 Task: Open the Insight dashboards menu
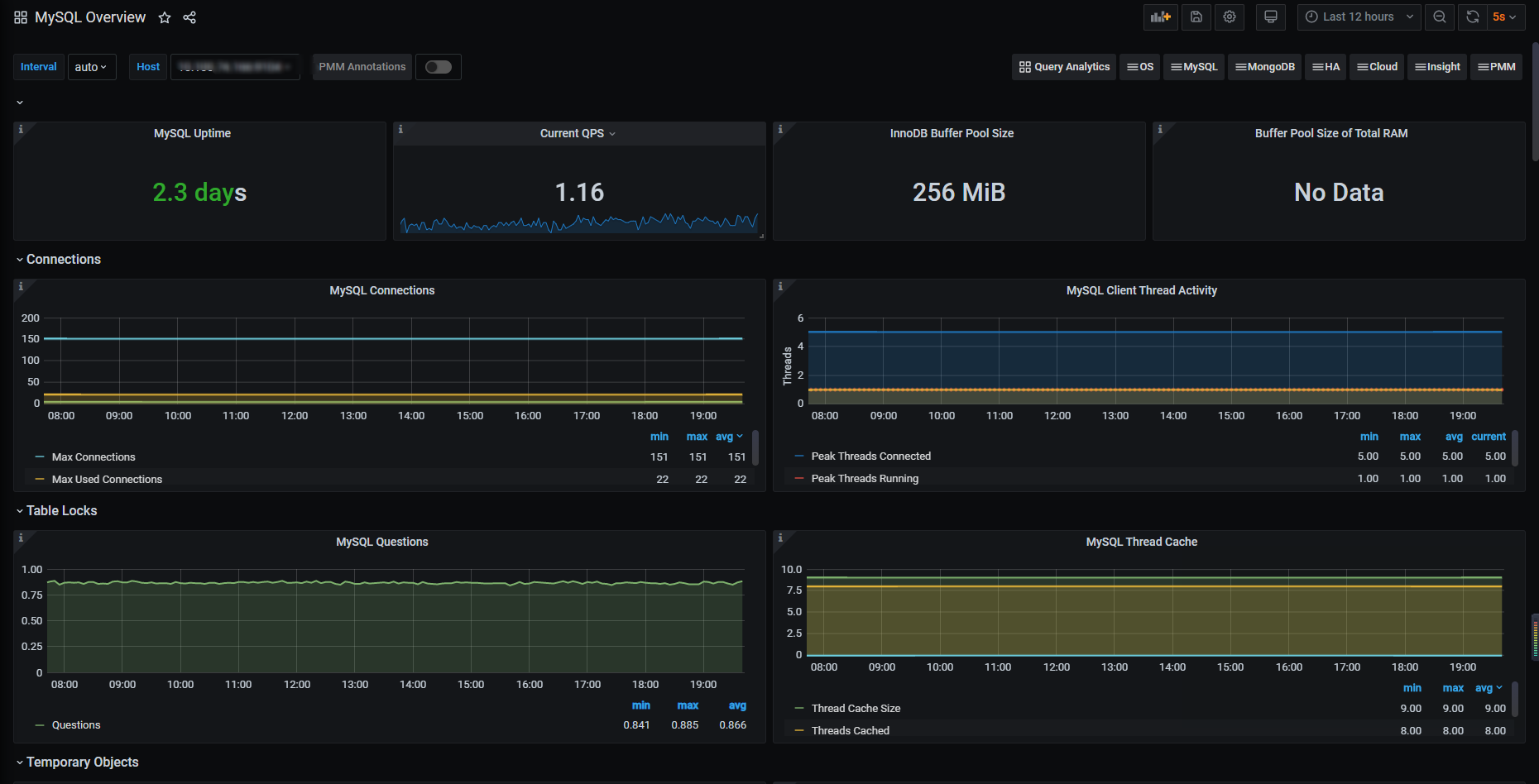click(1437, 67)
